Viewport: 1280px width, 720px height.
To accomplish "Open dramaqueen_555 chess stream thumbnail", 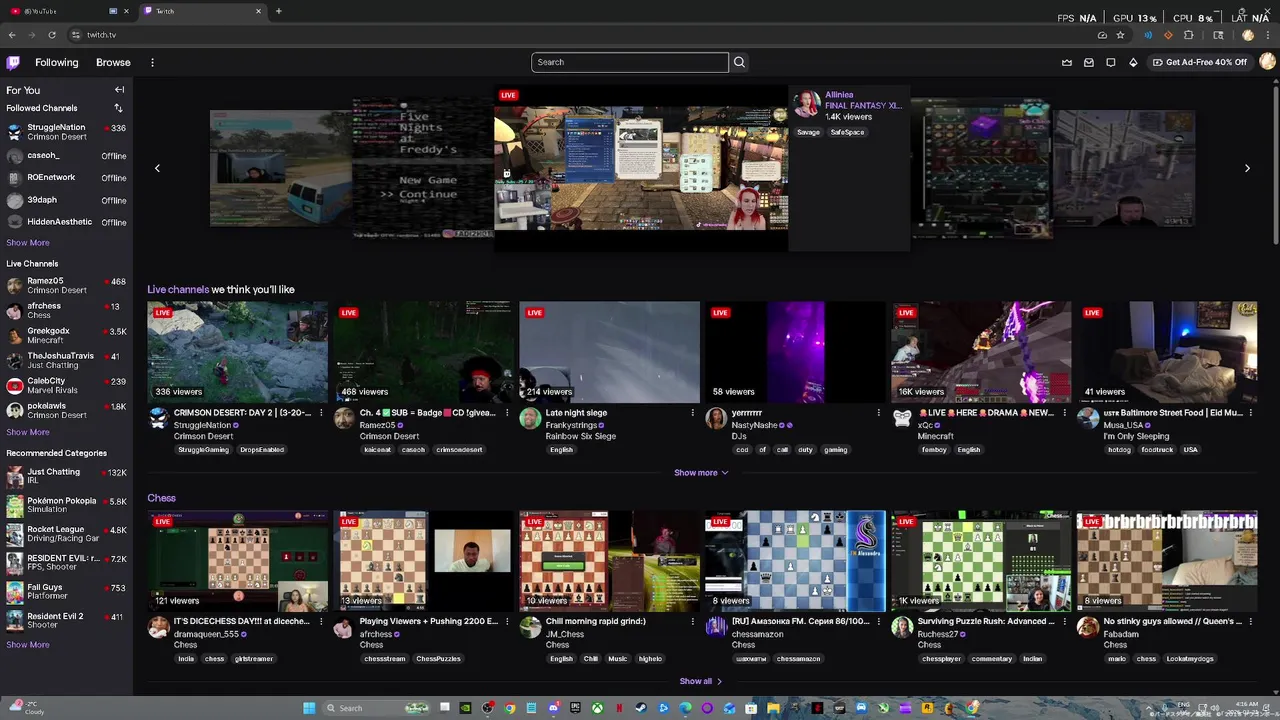I will tap(237, 561).
